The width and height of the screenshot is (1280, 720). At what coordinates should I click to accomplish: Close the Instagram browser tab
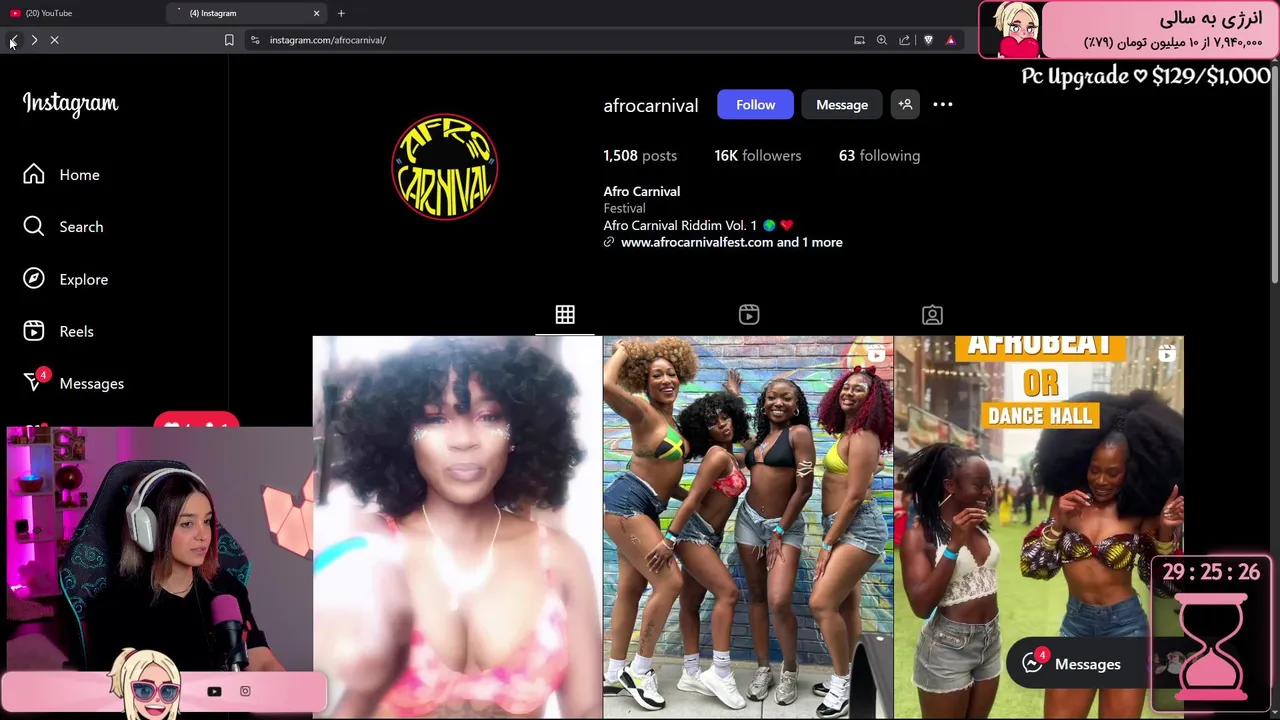pos(317,13)
